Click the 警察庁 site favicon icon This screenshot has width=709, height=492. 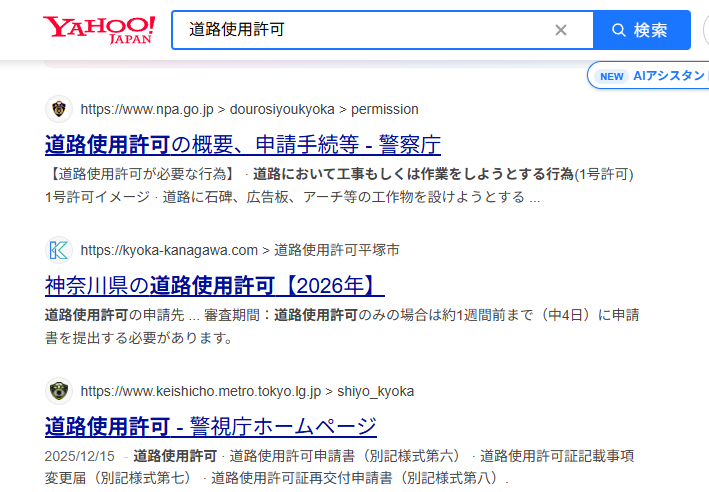[59, 109]
